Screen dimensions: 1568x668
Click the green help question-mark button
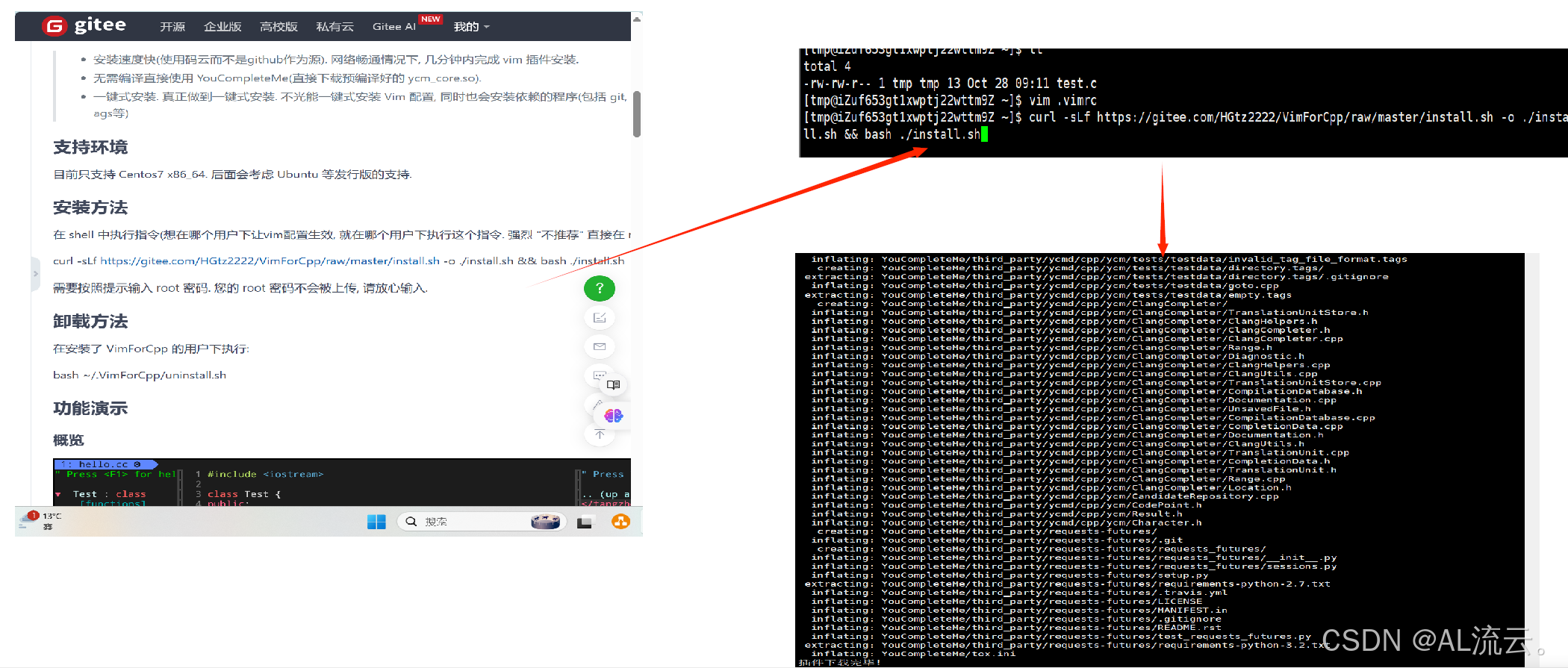pyautogui.click(x=600, y=288)
